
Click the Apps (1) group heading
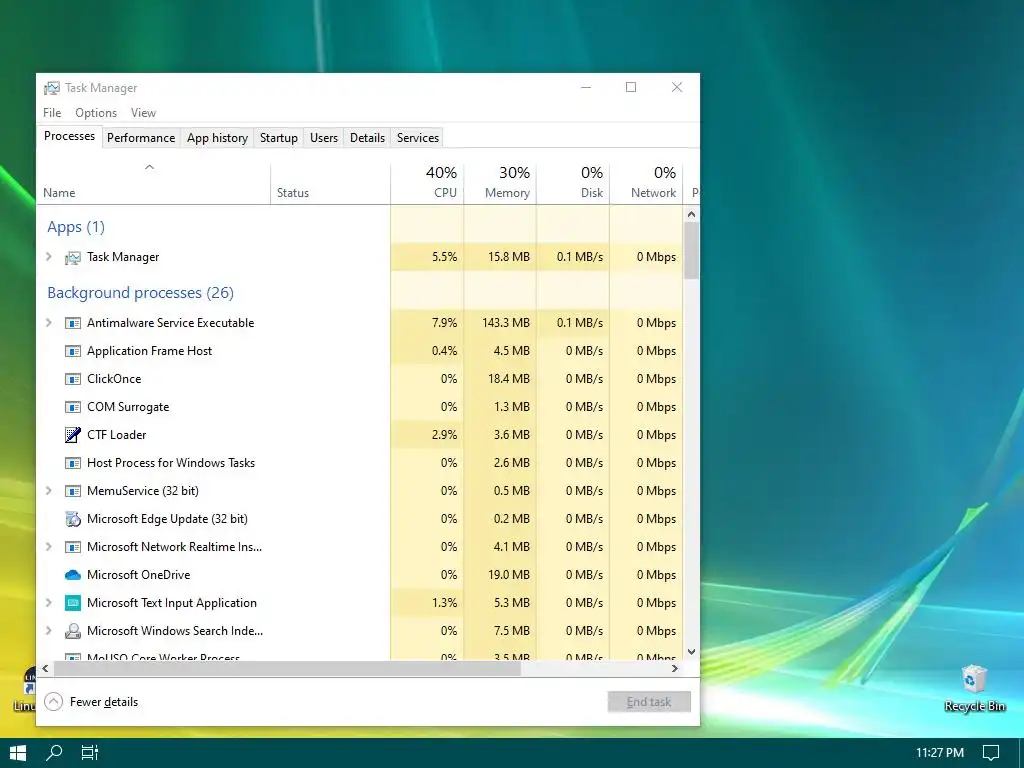tap(76, 227)
